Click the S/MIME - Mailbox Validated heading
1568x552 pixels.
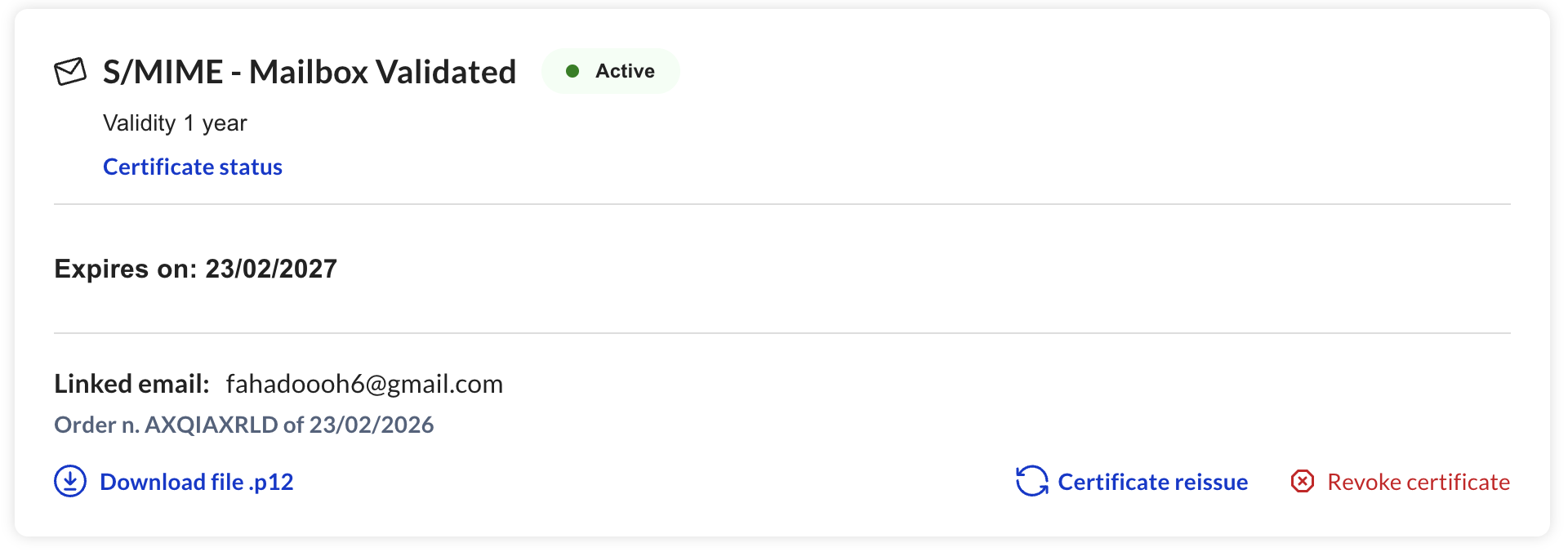(x=309, y=73)
